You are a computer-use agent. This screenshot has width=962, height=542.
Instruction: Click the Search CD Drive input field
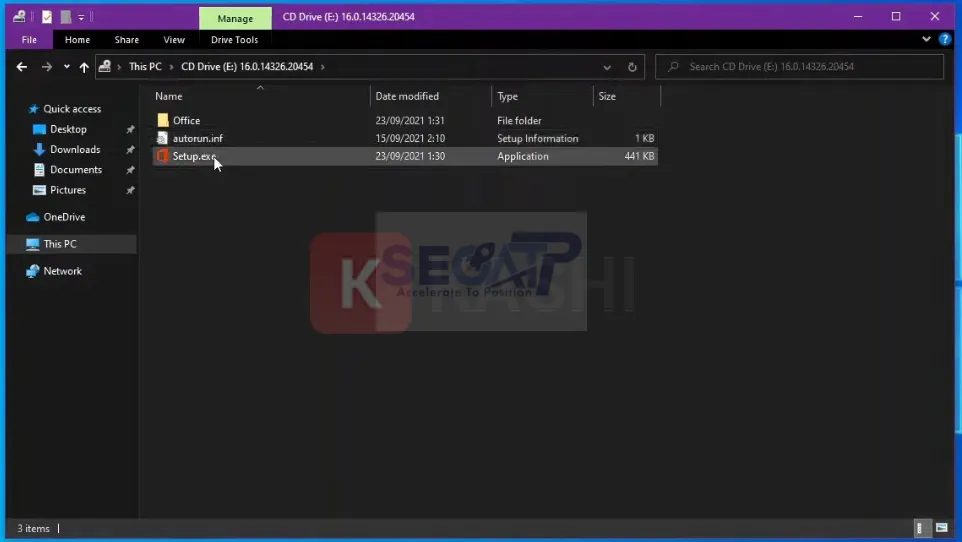pyautogui.click(x=799, y=66)
